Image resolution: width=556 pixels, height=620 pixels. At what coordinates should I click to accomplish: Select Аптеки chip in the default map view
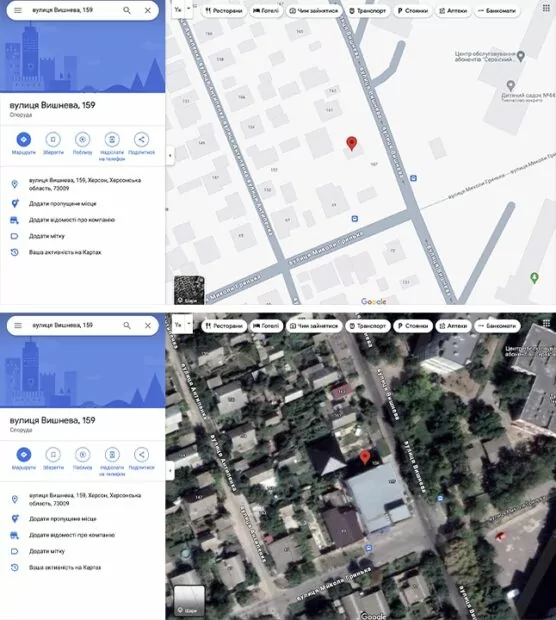453,11
